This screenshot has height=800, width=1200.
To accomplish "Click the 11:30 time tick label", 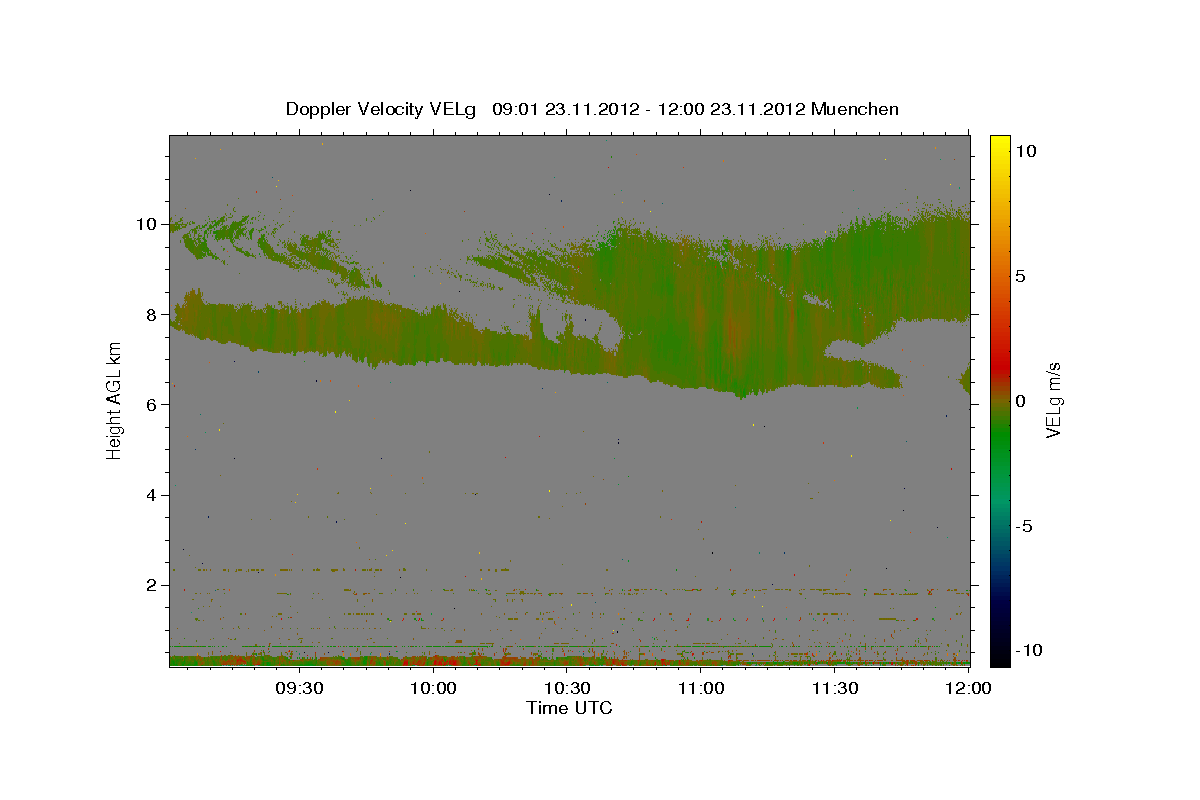I will pyautogui.click(x=835, y=688).
